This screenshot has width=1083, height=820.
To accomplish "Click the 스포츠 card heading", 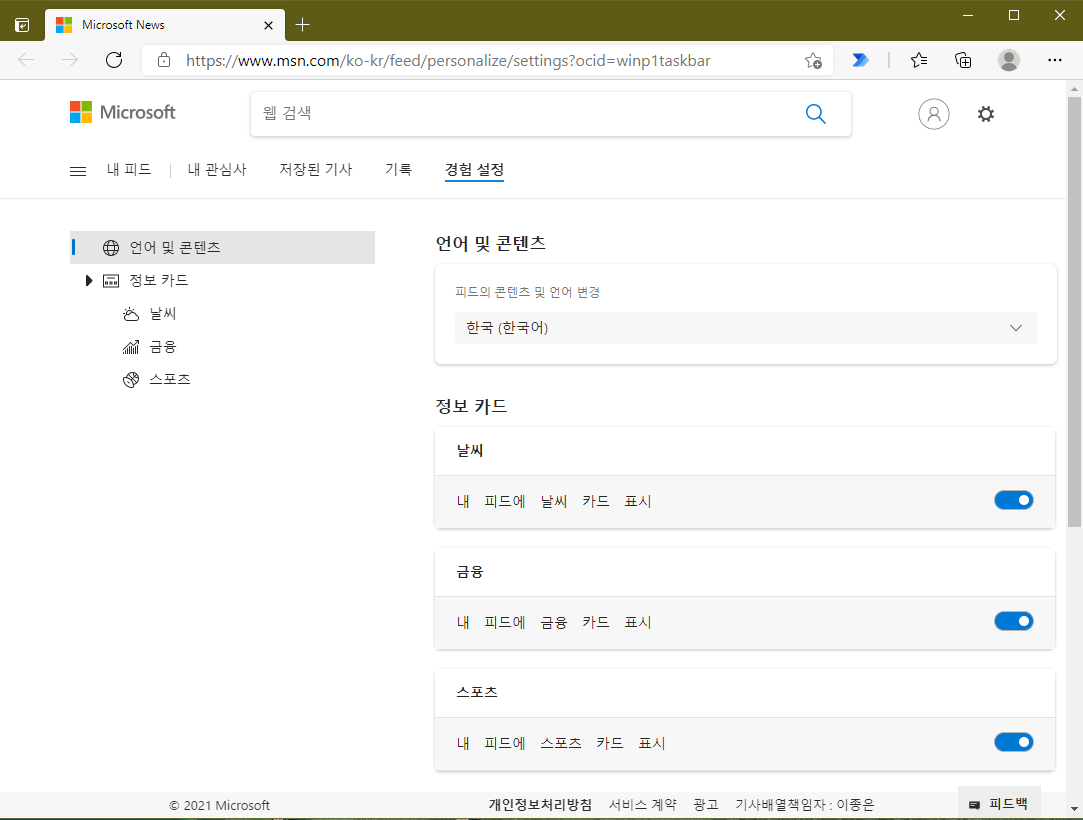I will [x=477, y=692].
